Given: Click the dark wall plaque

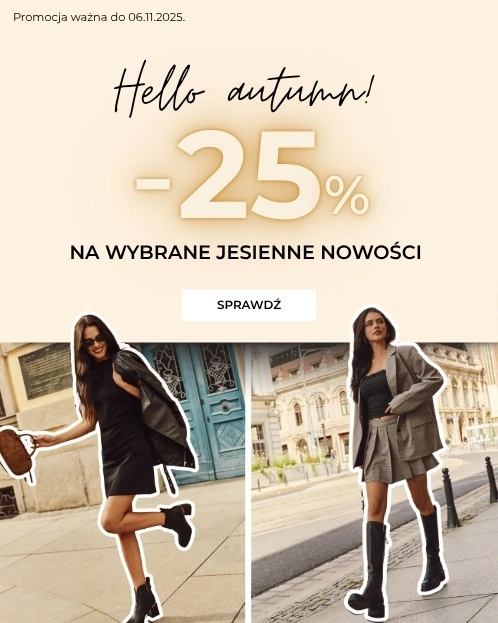Looking at the screenshot, I should [45, 373].
